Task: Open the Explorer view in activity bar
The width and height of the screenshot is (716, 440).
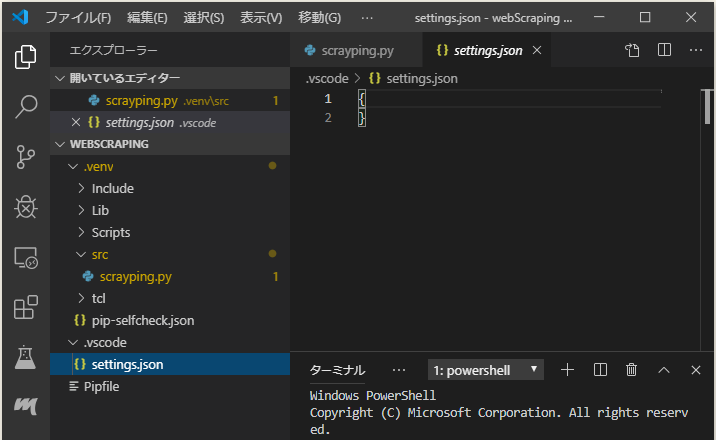Action: [x=26, y=57]
